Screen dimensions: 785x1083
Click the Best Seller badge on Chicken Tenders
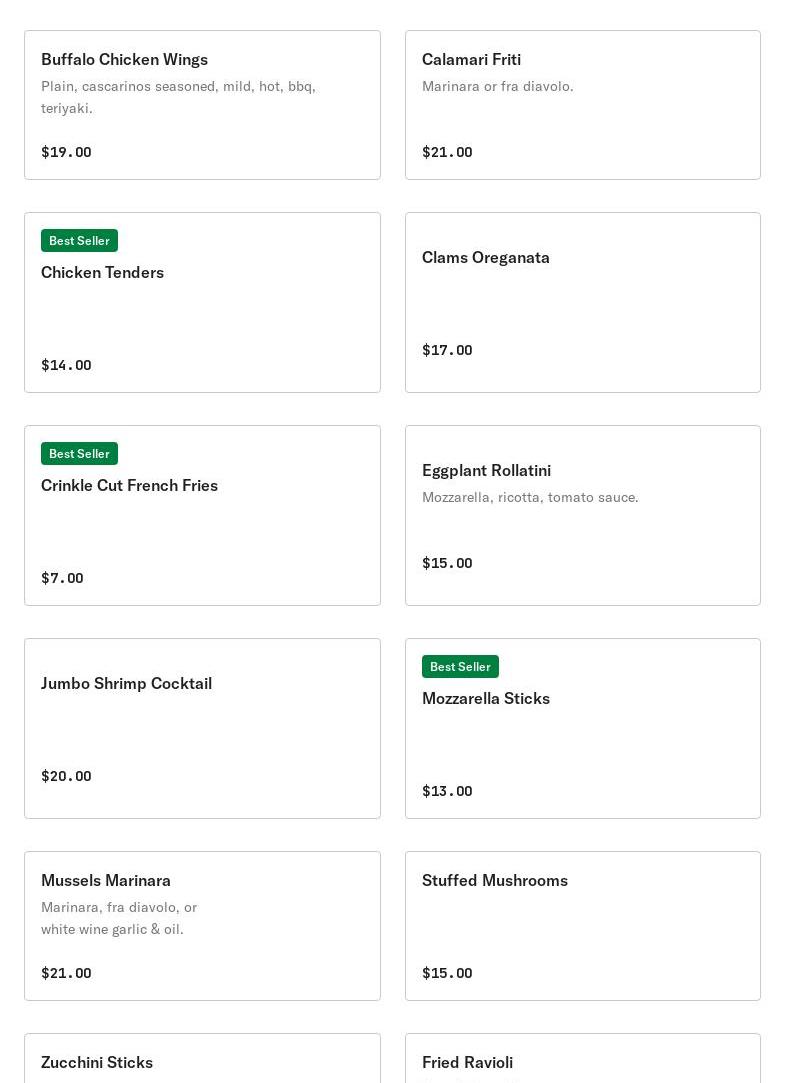[79, 241]
